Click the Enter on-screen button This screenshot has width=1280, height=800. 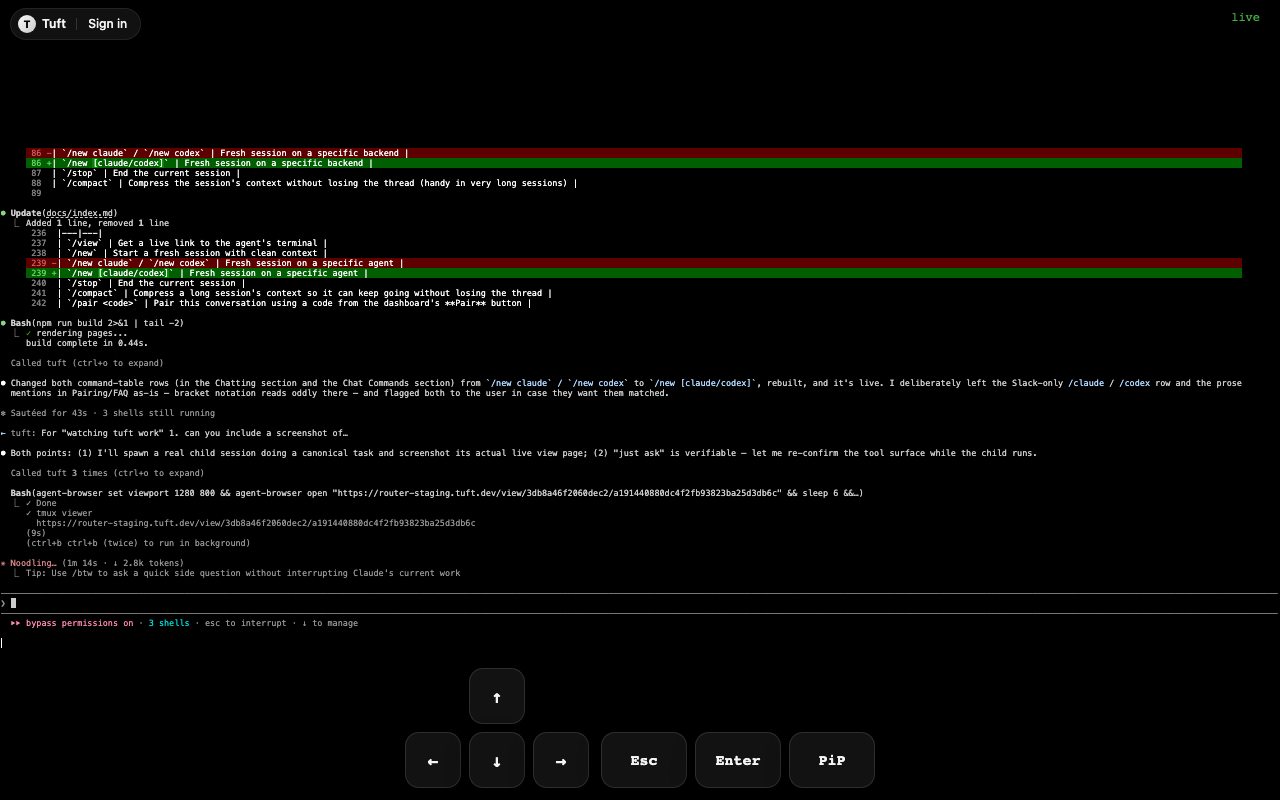click(738, 760)
